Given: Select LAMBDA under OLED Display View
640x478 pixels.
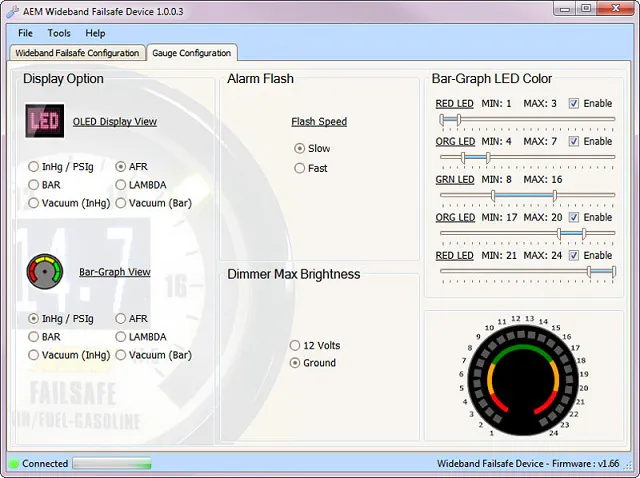Looking at the screenshot, I should [x=121, y=185].
